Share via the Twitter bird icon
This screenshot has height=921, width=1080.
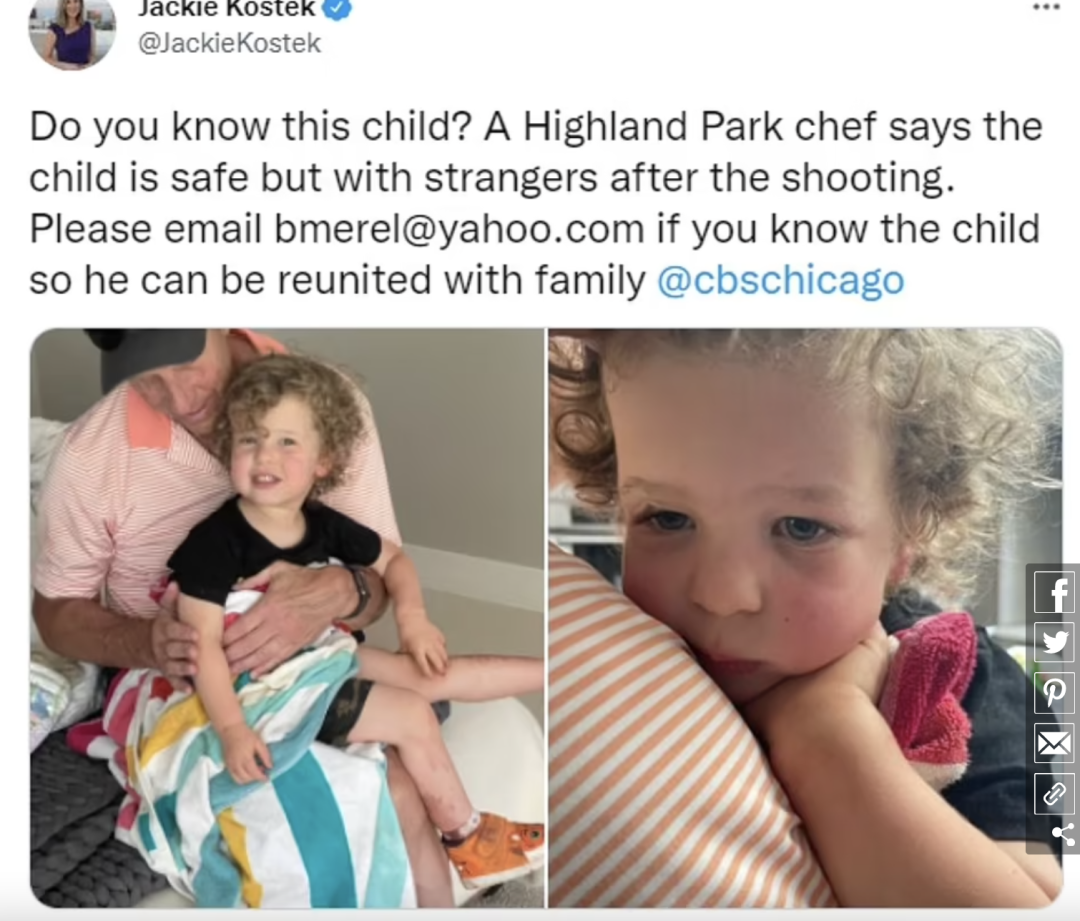point(1054,643)
